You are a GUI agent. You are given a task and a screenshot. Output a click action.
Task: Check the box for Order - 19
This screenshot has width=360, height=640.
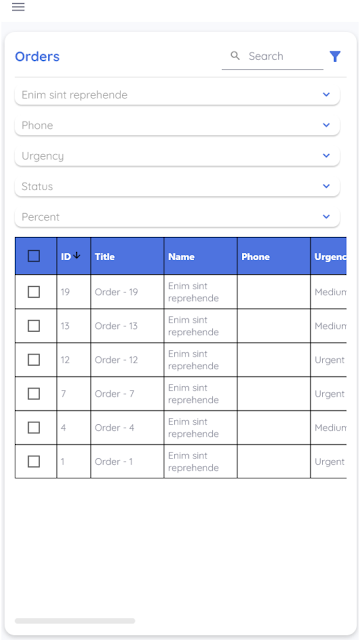34,292
